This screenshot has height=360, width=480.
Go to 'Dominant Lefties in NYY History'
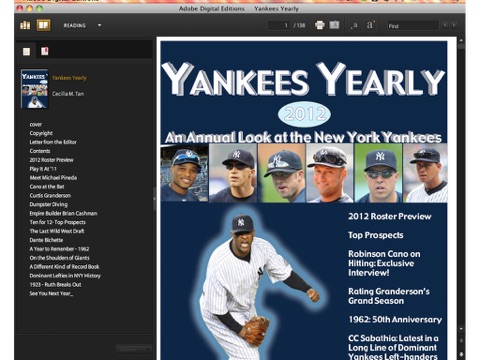tap(65, 276)
